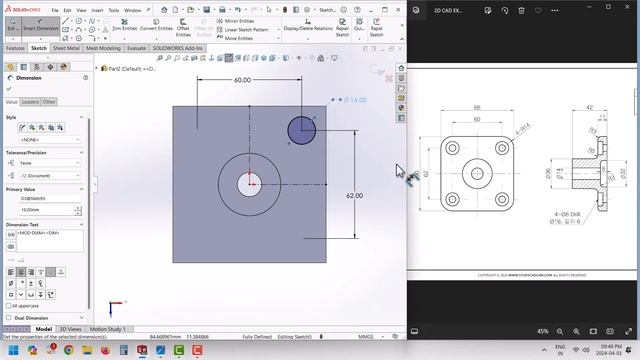The width and height of the screenshot is (640, 360).
Task: Rotate the image in Photos
Action: pos(504,11)
